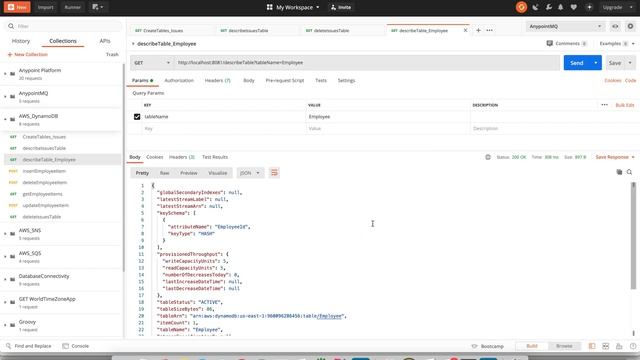
Task: Open the CreateTables_Issues request in sidebar
Action: [x=63, y=137]
